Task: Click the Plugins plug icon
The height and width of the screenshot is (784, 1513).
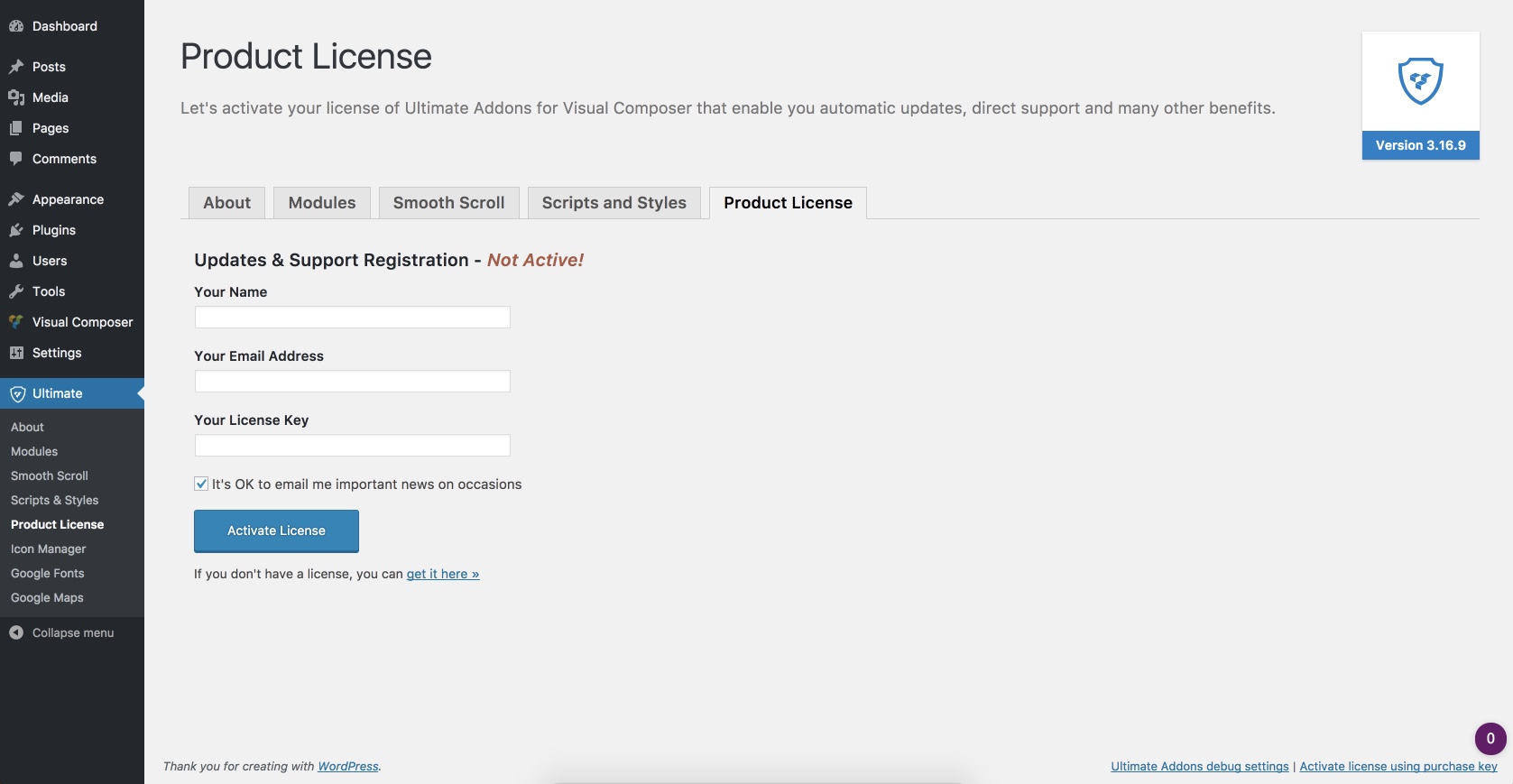Action: [x=16, y=230]
